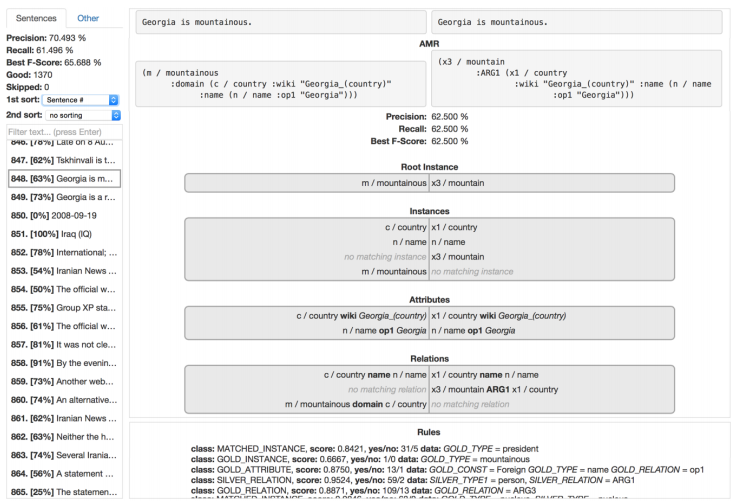Select sentence 860 An alternative
Image resolution: width=737 pixels, height=501 pixels.
[x=63, y=399]
